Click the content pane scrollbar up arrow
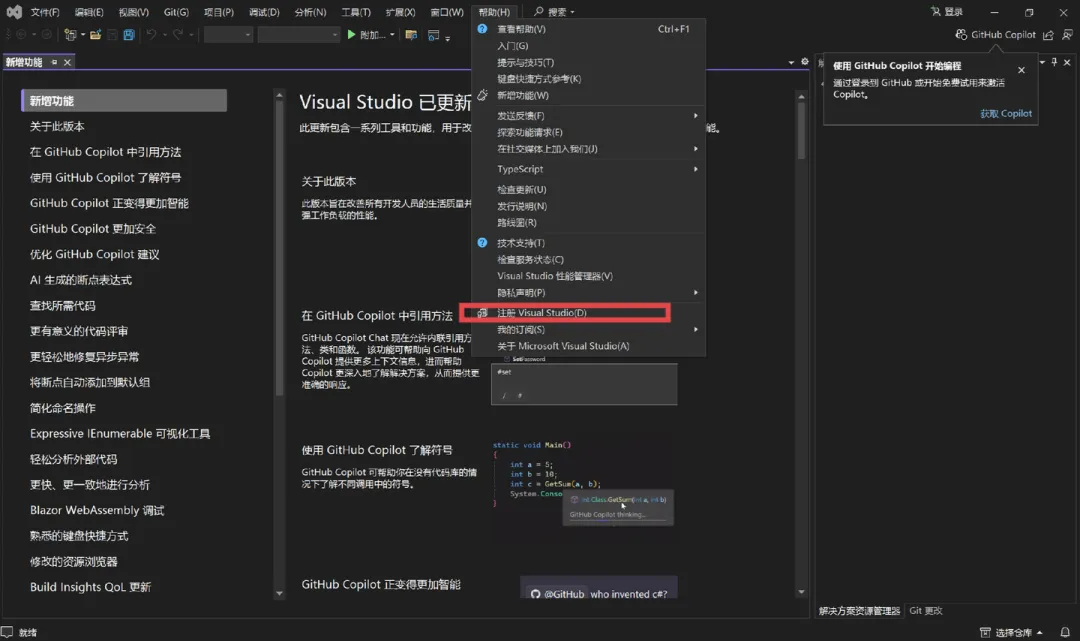The width and height of the screenshot is (1080, 641). [x=801, y=96]
